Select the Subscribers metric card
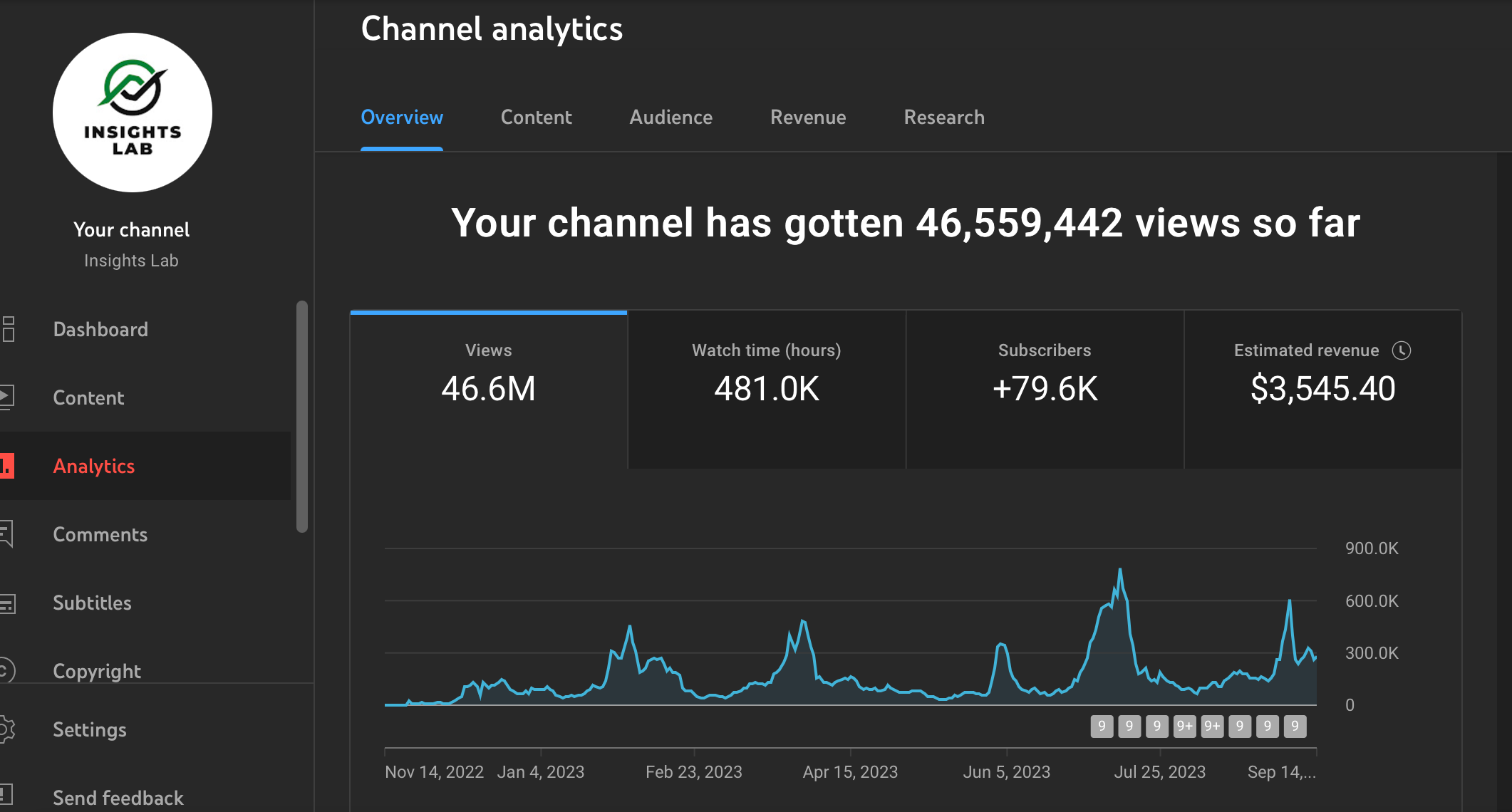This screenshot has width=1512, height=812. [1045, 389]
